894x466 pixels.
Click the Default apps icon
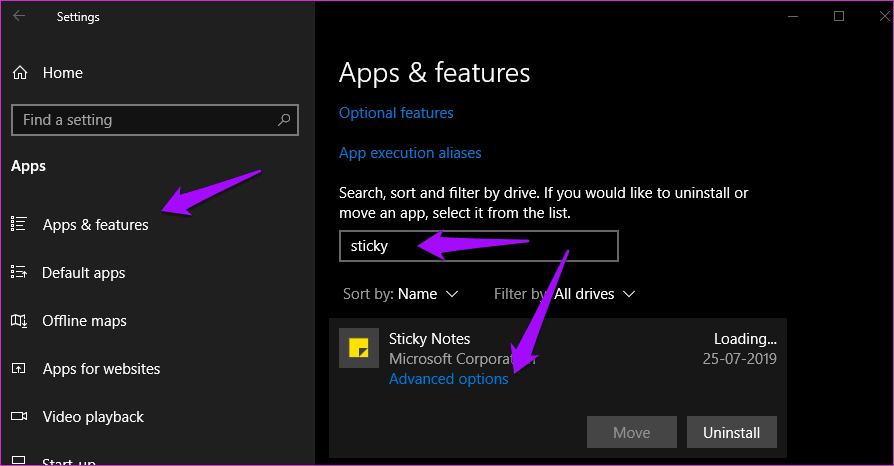tap(19, 272)
